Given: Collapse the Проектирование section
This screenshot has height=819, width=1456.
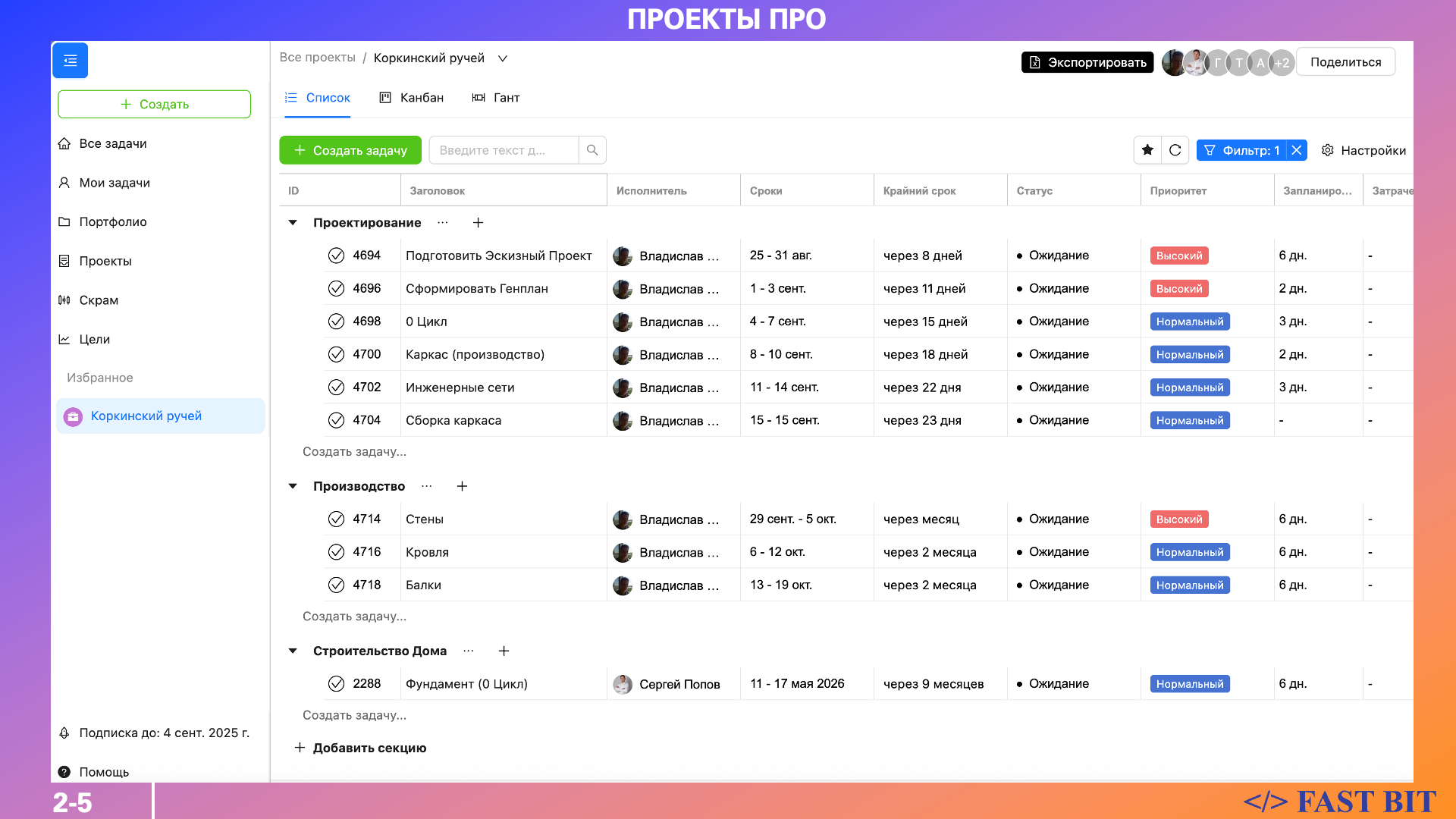Looking at the screenshot, I should (293, 223).
